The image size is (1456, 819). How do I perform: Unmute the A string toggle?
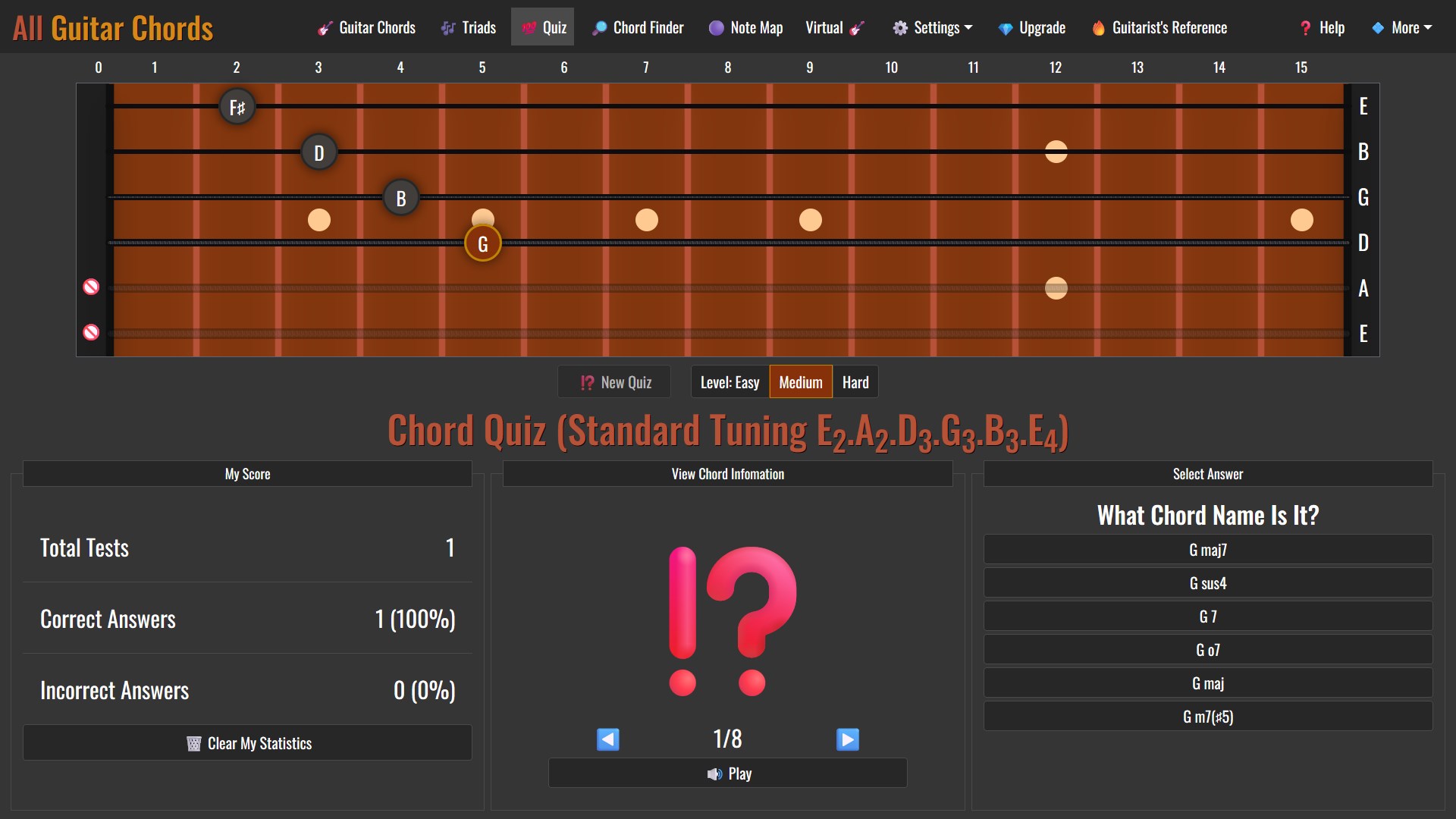click(x=91, y=287)
